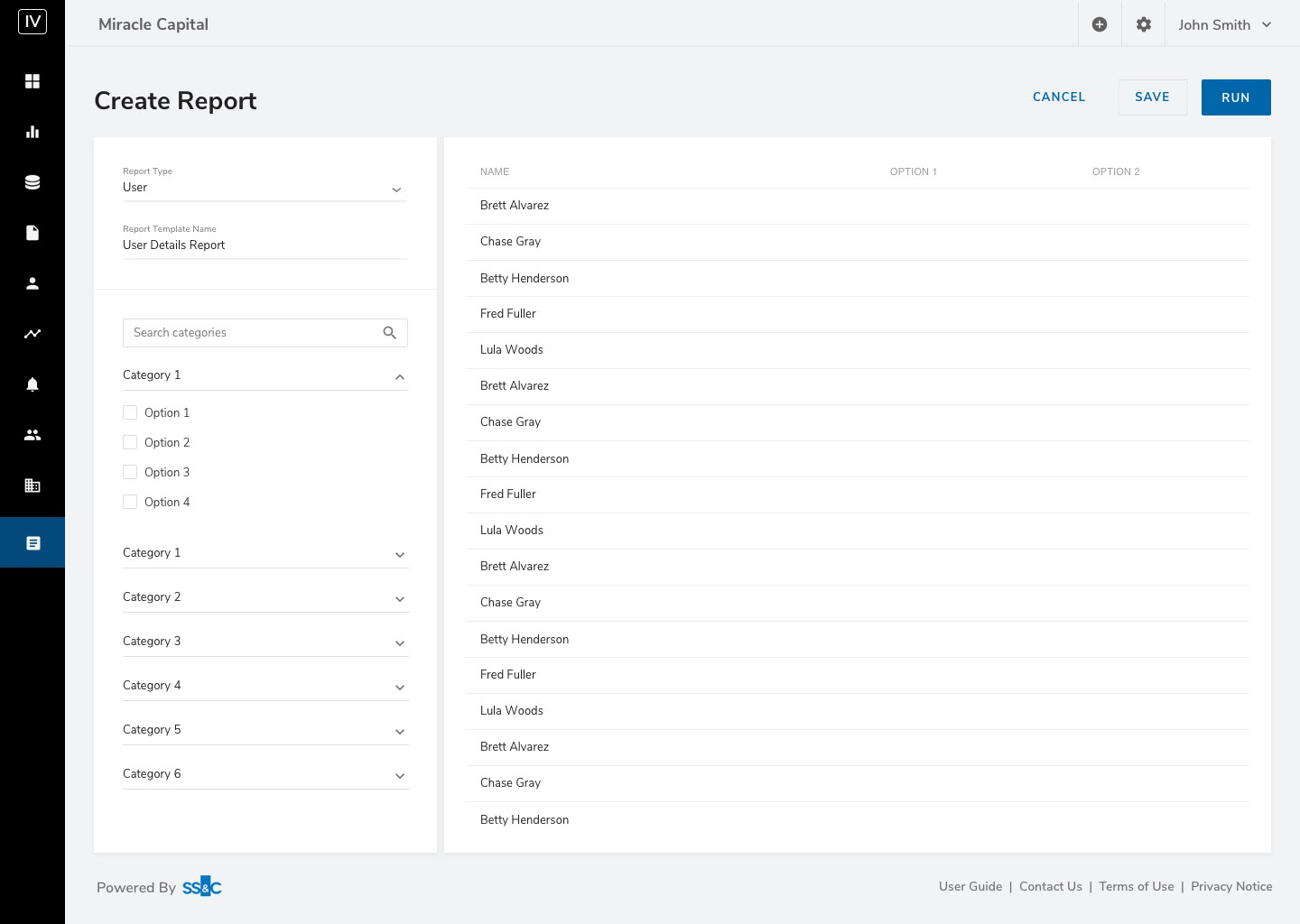Edit the Report Template Name field
Image resolution: width=1300 pixels, height=924 pixels.
265,245
